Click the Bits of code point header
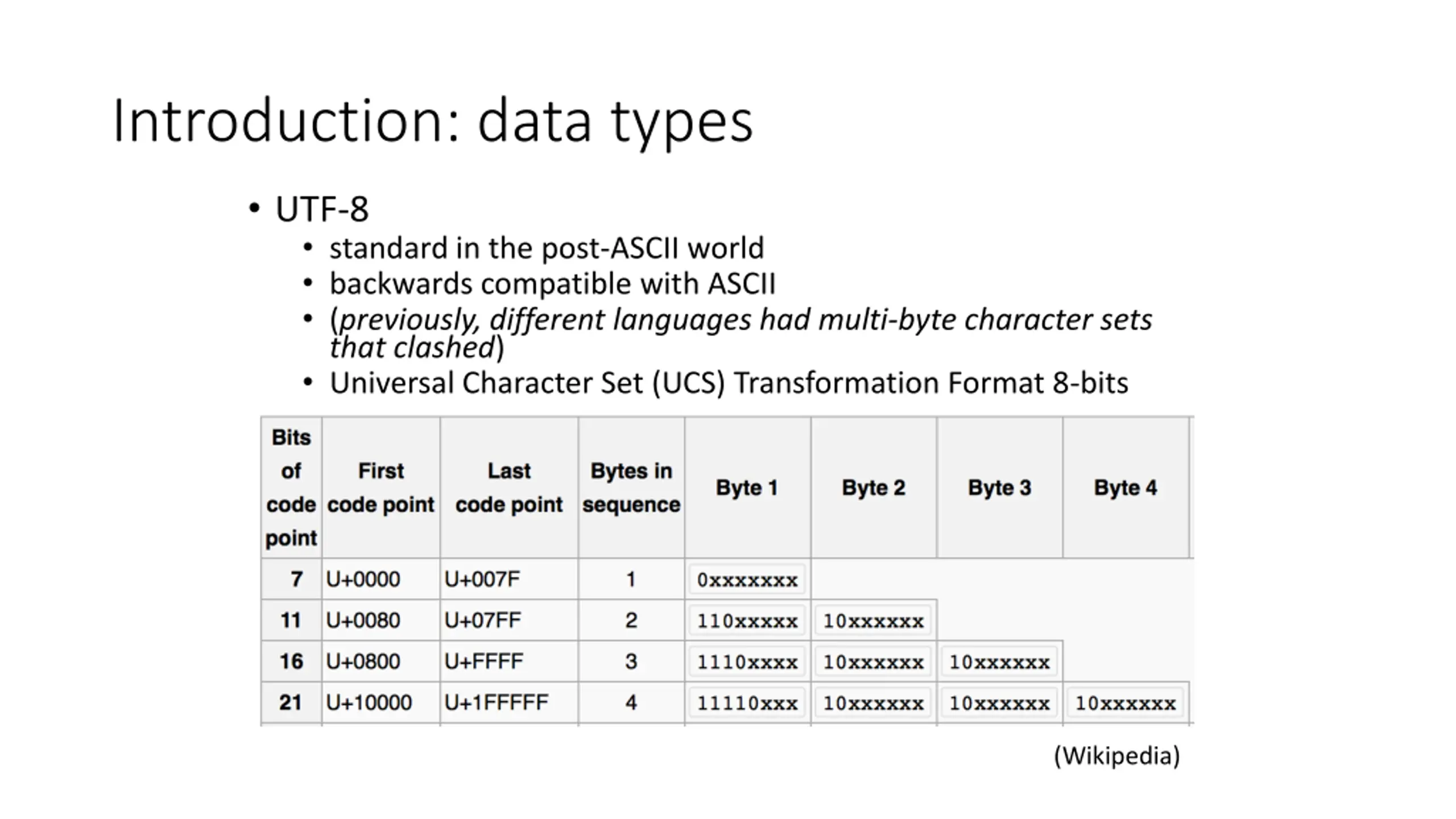The height and width of the screenshot is (819, 1456). pos(291,487)
